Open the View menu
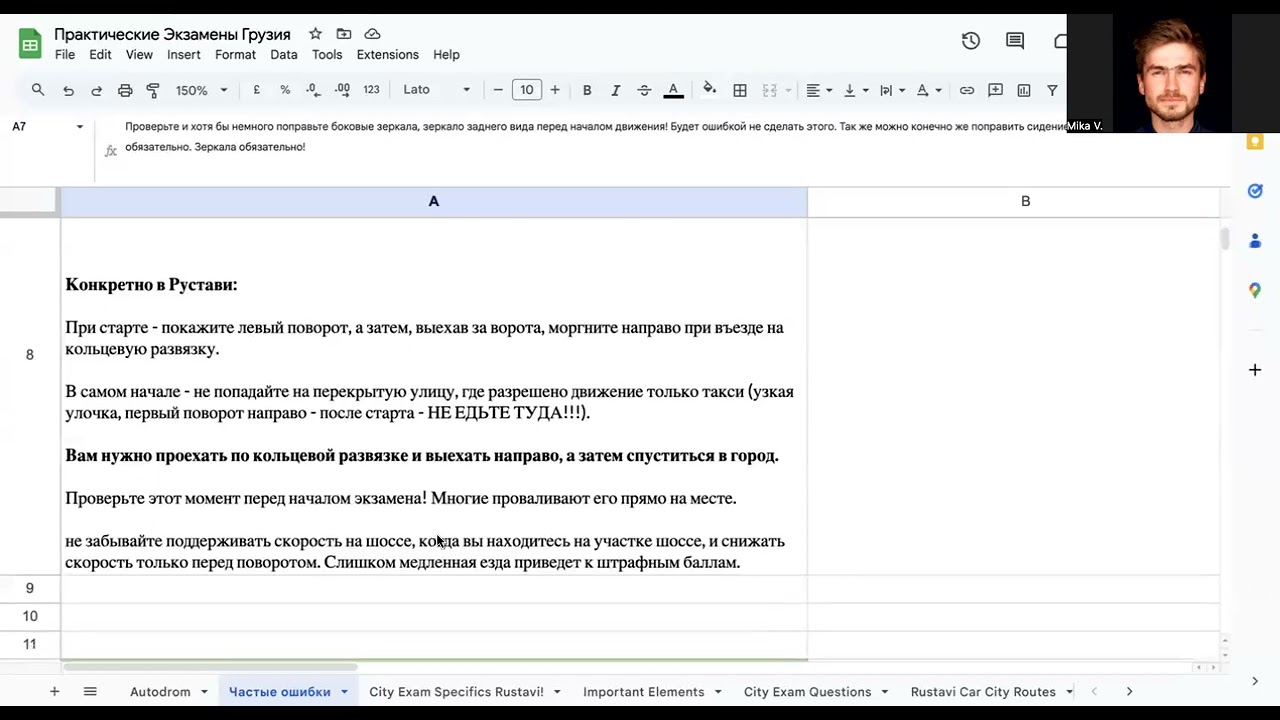 point(139,55)
